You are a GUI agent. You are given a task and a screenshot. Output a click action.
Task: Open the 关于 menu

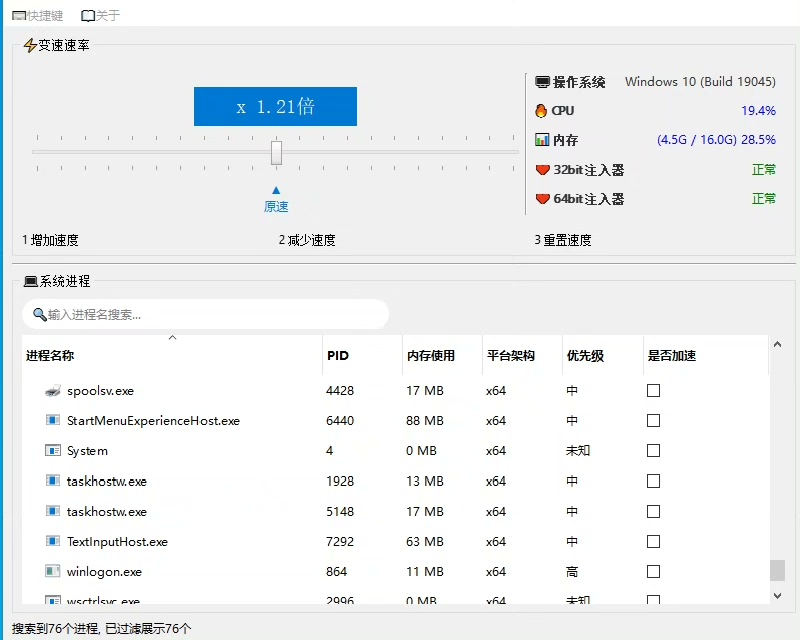[x=101, y=16]
